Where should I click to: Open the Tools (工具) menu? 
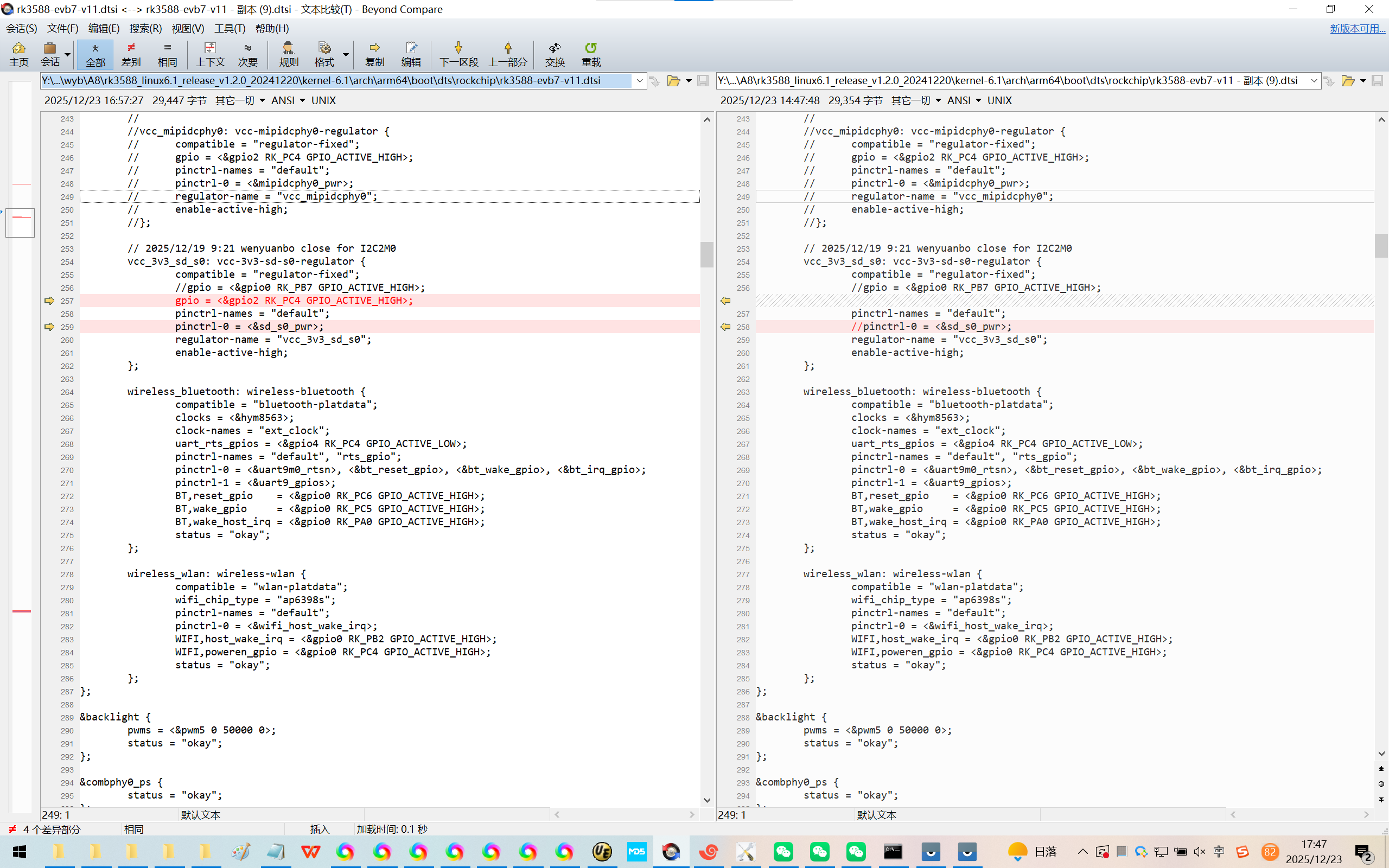[x=230, y=28]
